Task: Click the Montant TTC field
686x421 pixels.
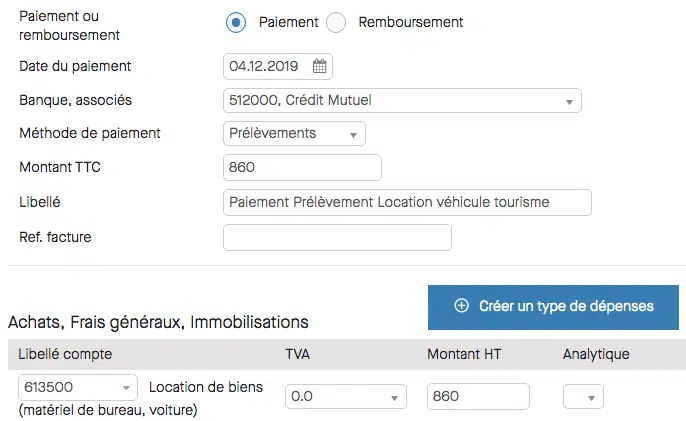Action: [302, 167]
